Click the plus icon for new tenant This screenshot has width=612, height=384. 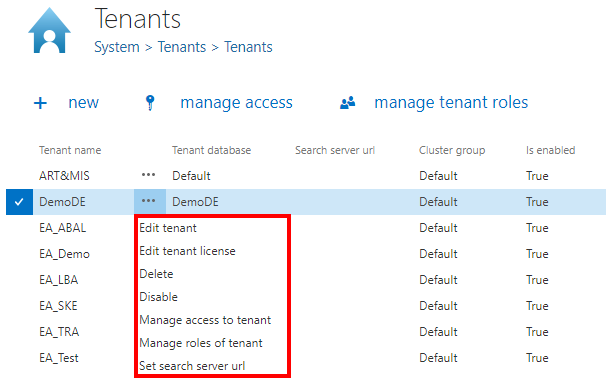[40, 103]
